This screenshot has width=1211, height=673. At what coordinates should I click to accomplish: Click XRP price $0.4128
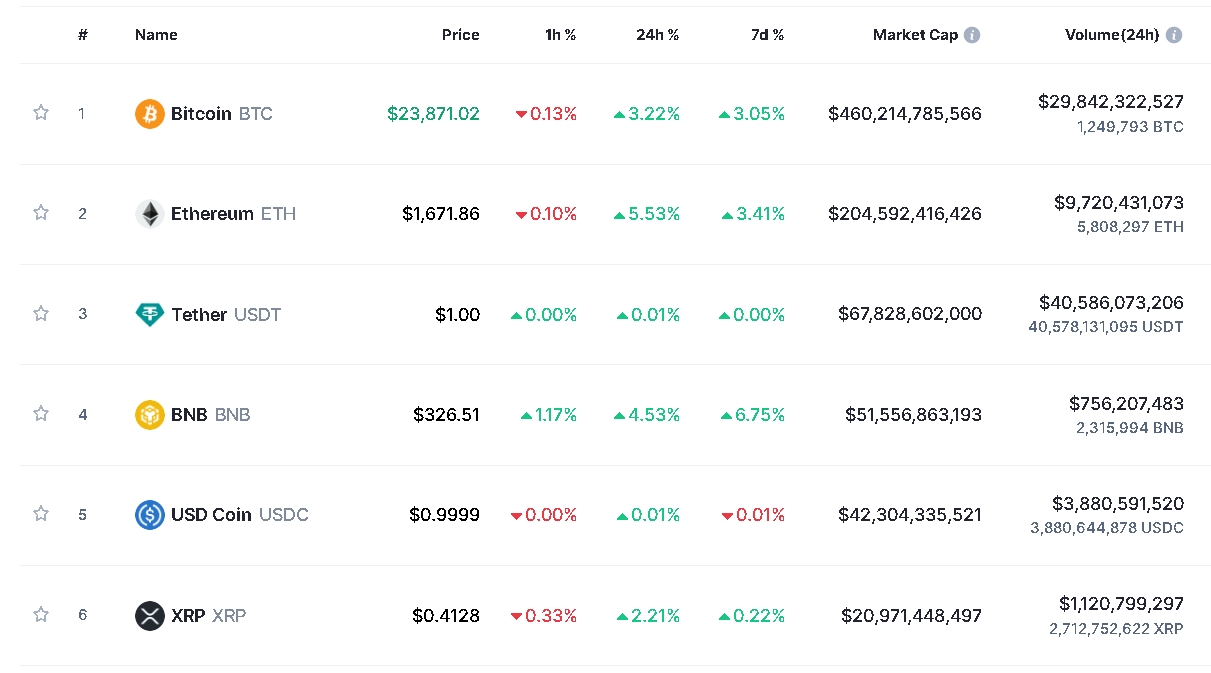pos(446,615)
